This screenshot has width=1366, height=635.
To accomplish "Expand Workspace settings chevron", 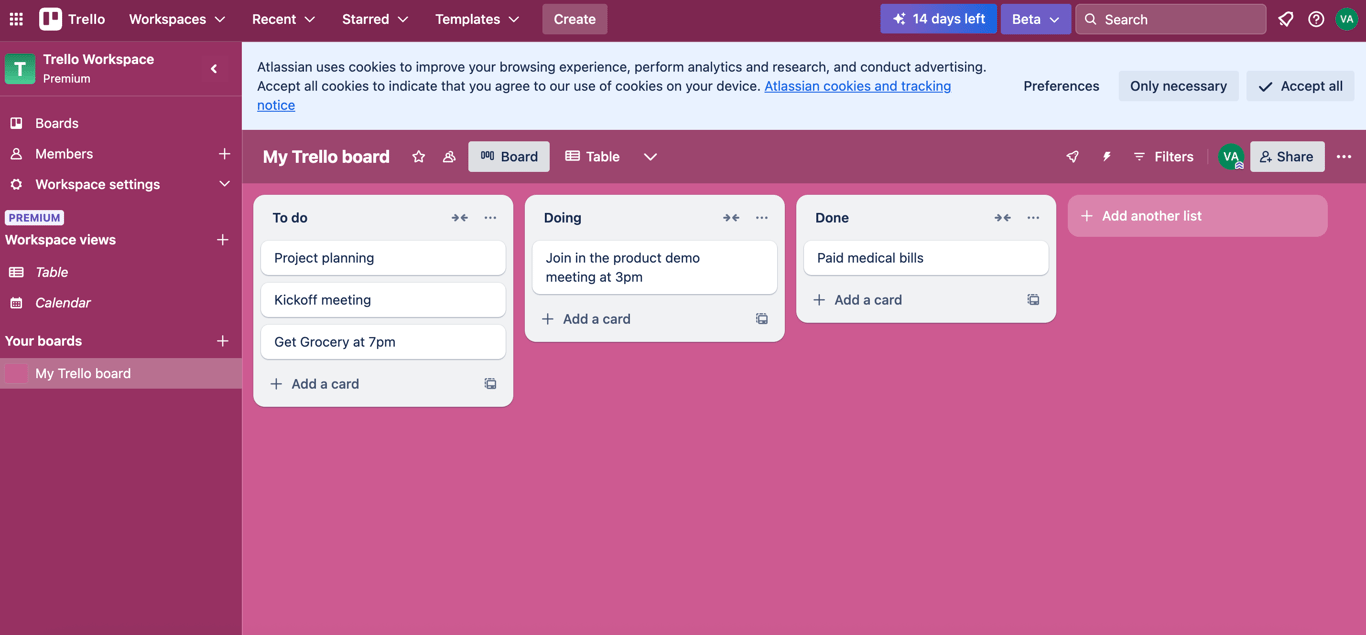I will pyautogui.click(x=224, y=185).
